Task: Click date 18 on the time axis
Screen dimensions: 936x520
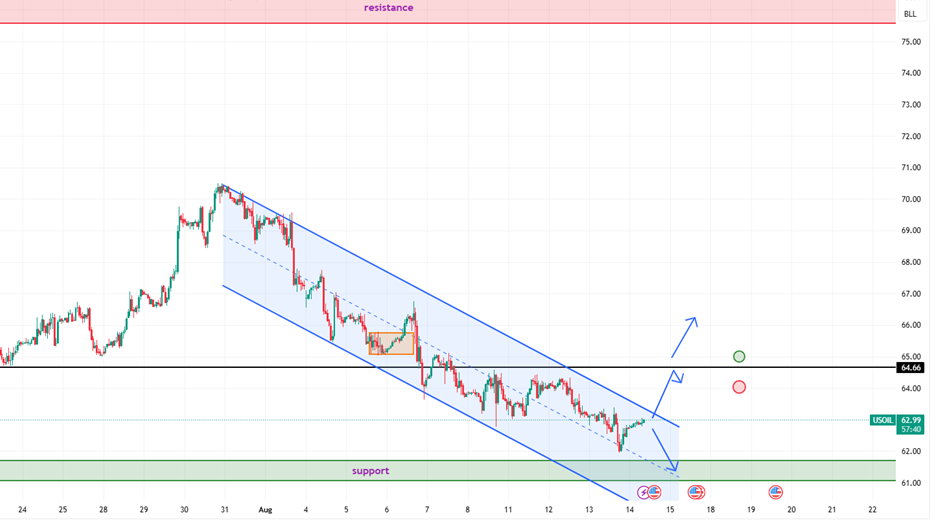Action: [x=710, y=510]
